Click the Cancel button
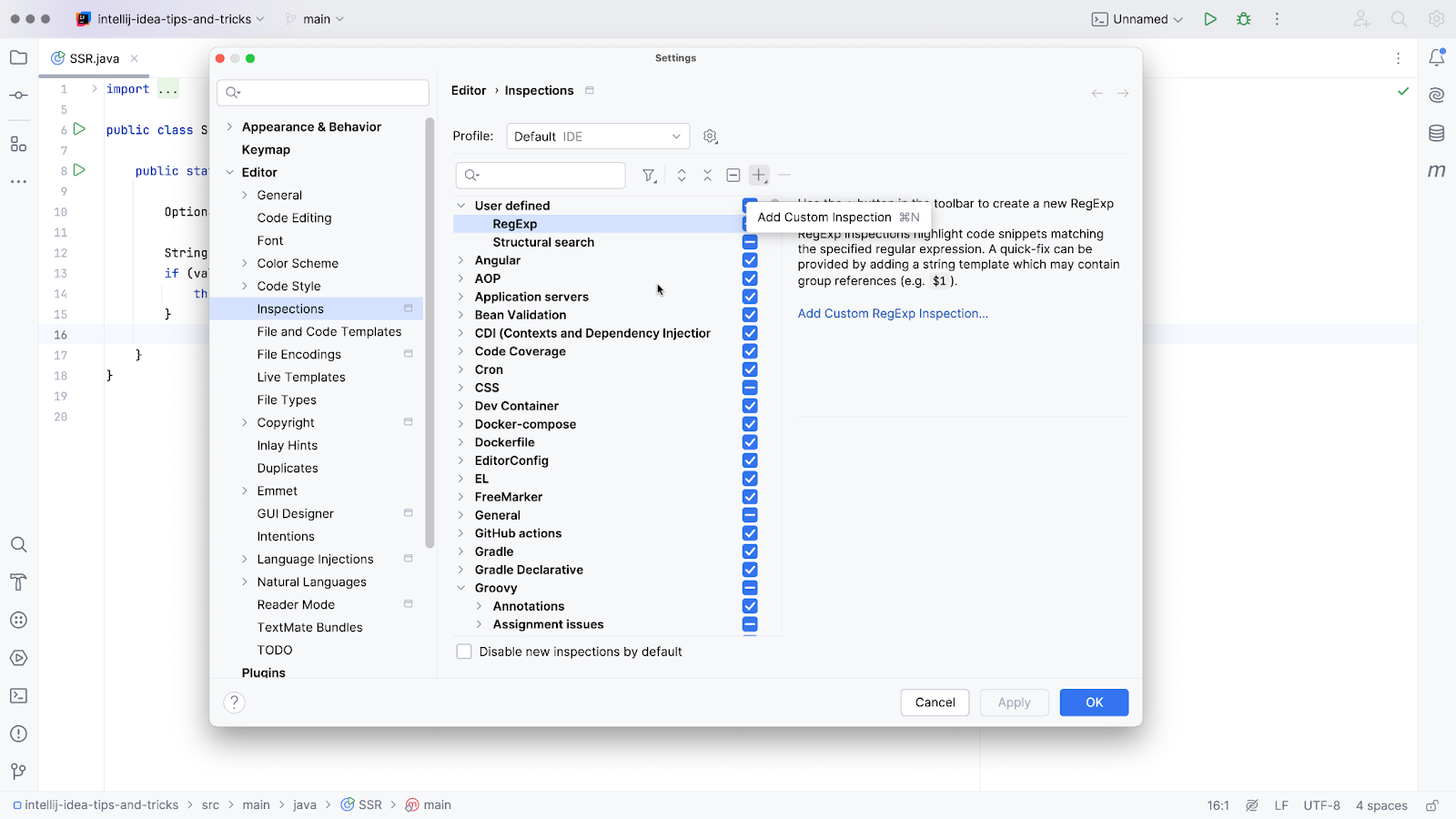This screenshot has width=1456, height=819. pos(935,703)
